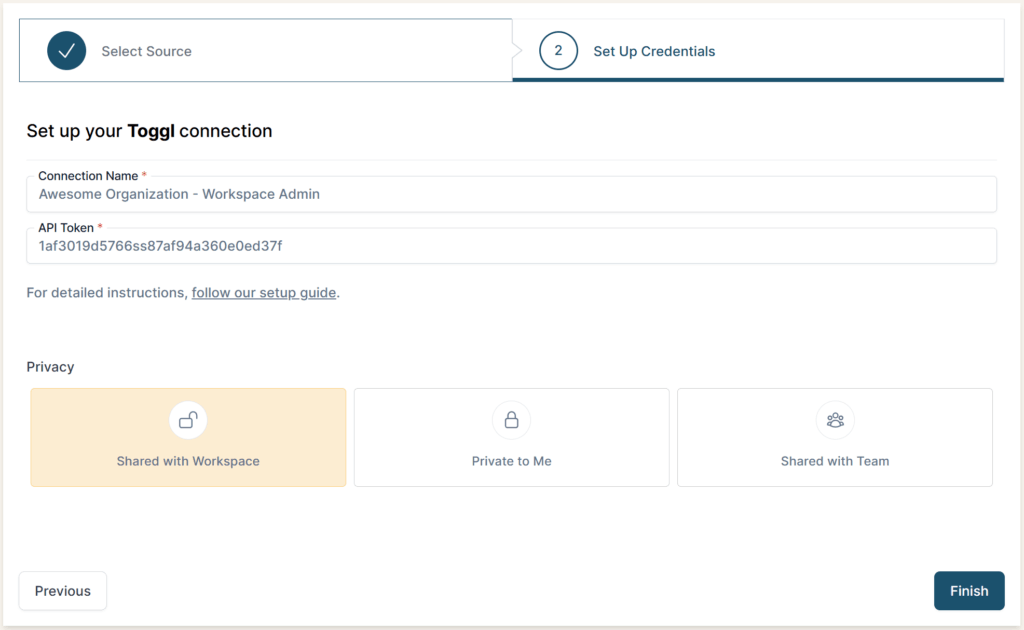The width and height of the screenshot is (1024, 630).
Task: Click the Previous button
Action: 63,591
